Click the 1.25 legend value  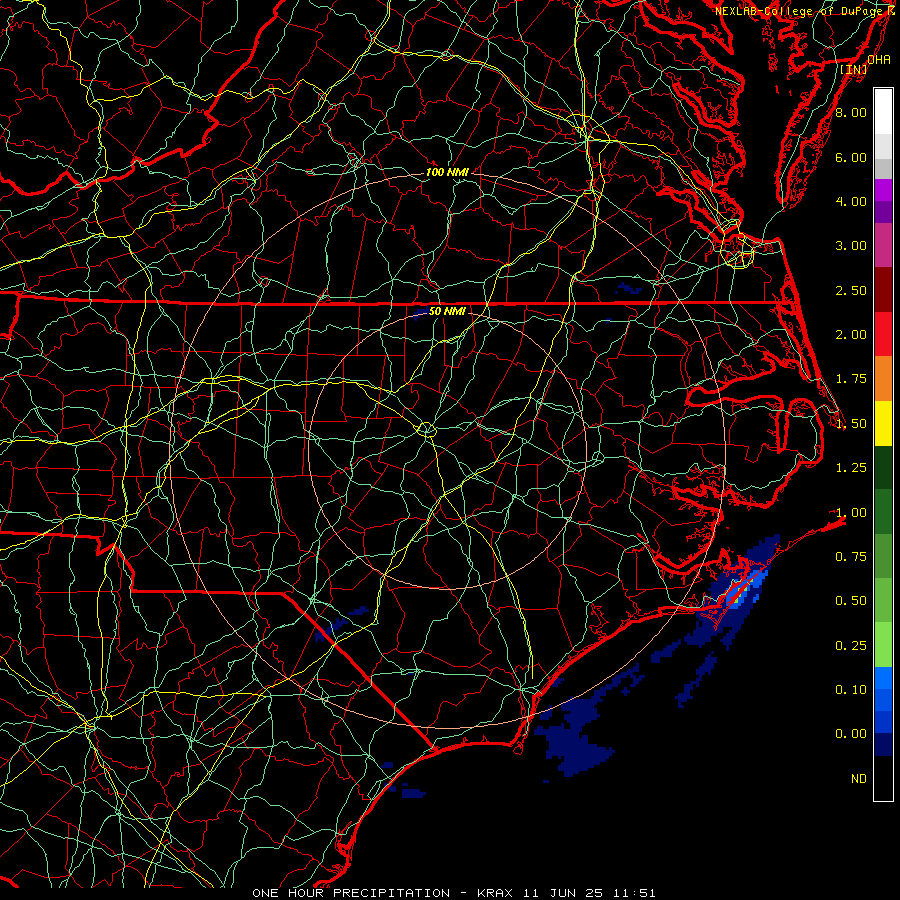[851, 468]
